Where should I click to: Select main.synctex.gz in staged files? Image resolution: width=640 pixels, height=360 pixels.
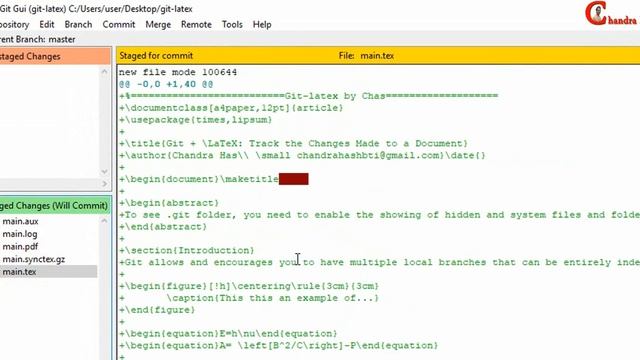(33, 259)
